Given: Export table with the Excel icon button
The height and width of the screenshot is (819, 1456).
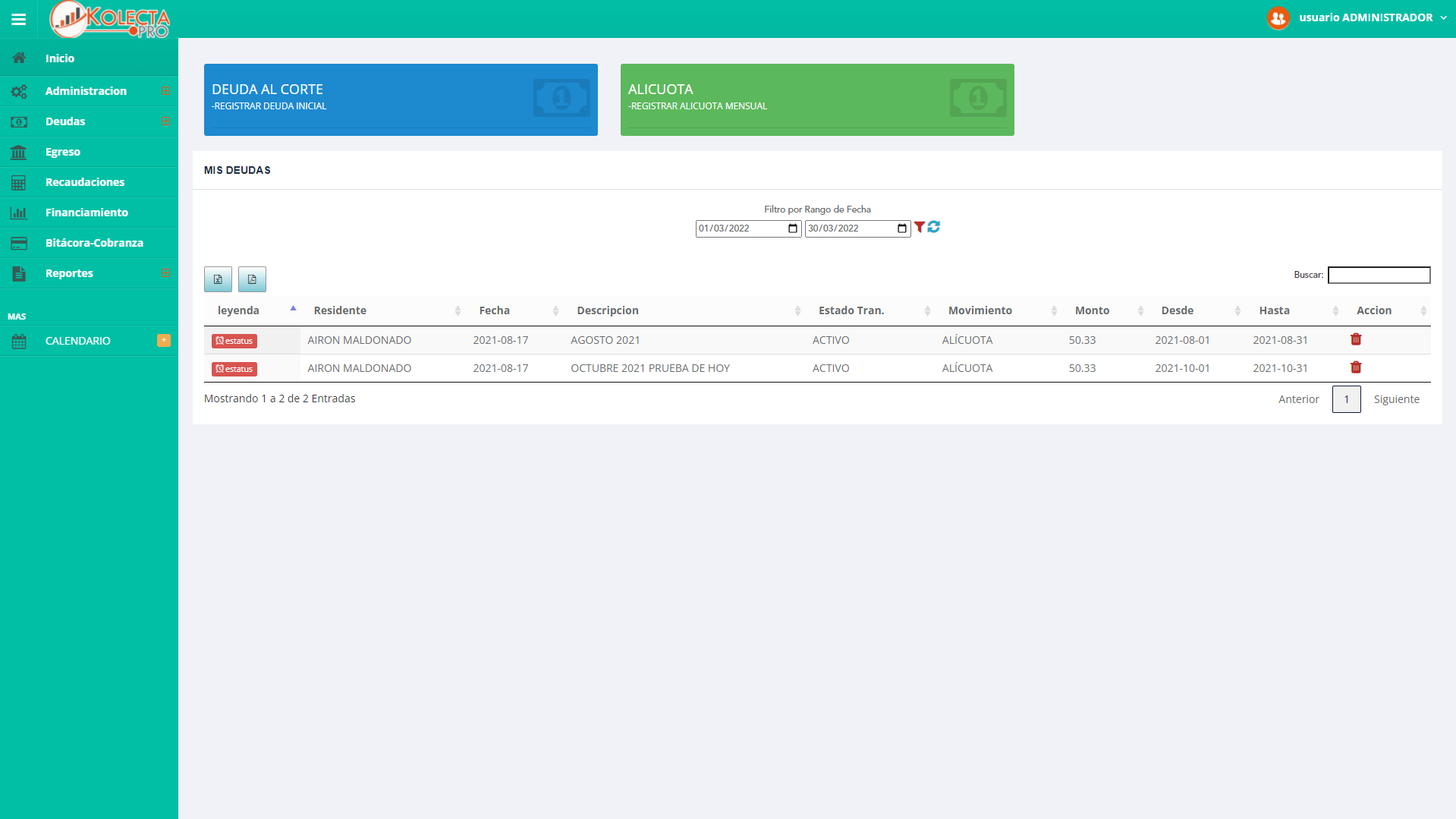Looking at the screenshot, I should pos(218,279).
